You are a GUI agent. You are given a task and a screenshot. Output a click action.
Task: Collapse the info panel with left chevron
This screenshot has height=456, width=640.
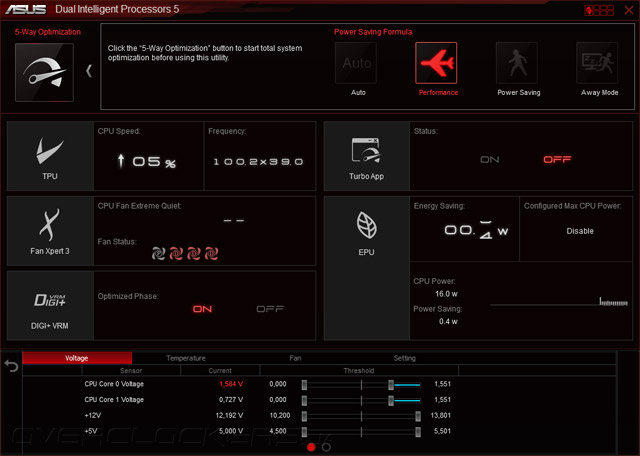point(89,71)
